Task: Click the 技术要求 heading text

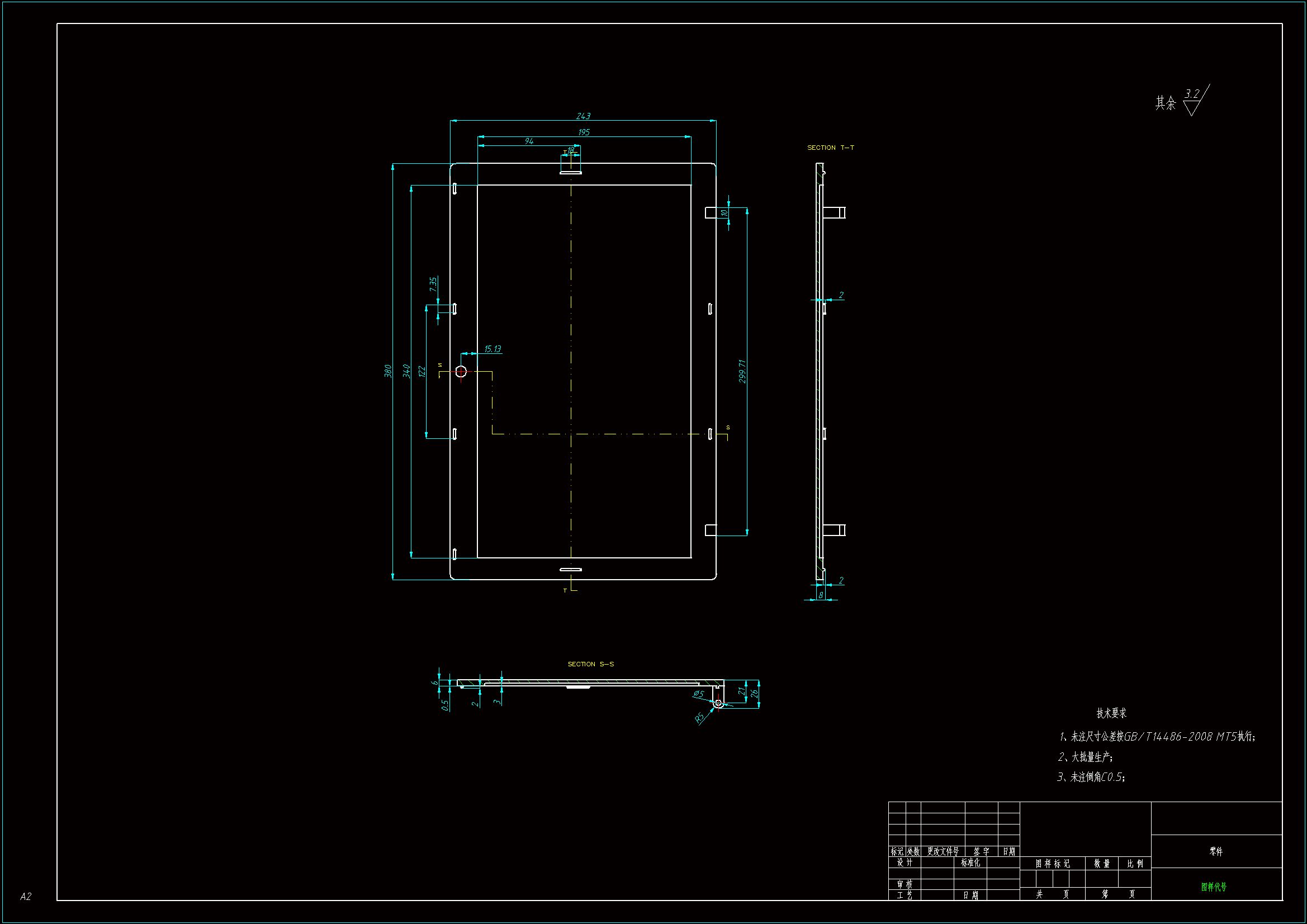Action: [x=1111, y=713]
